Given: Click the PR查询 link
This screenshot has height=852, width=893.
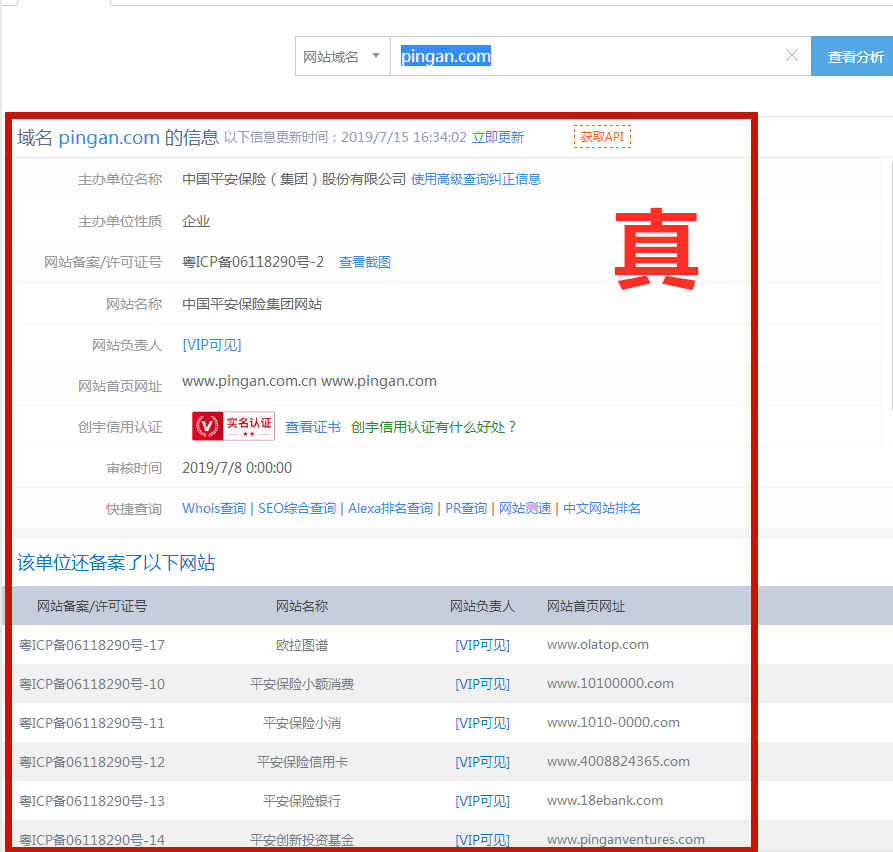Looking at the screenshot, I should point(466,509).
